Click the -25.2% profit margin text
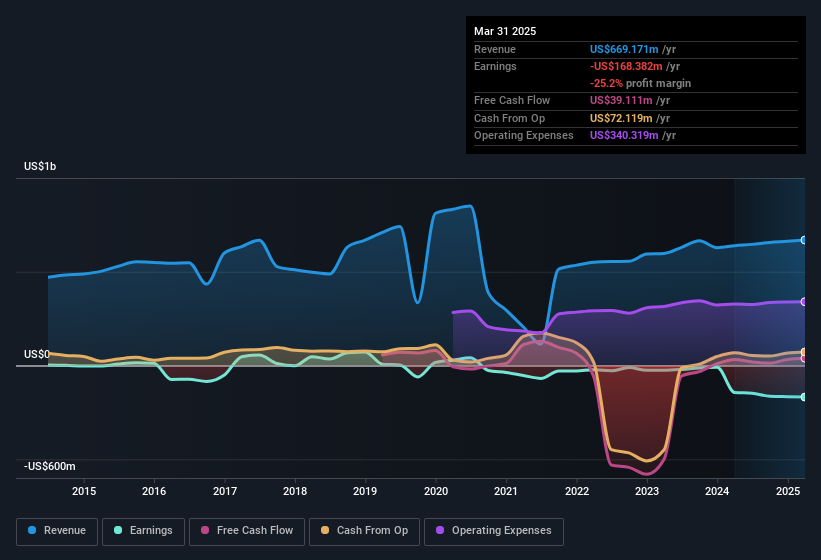821x560 pixels. 640,83
